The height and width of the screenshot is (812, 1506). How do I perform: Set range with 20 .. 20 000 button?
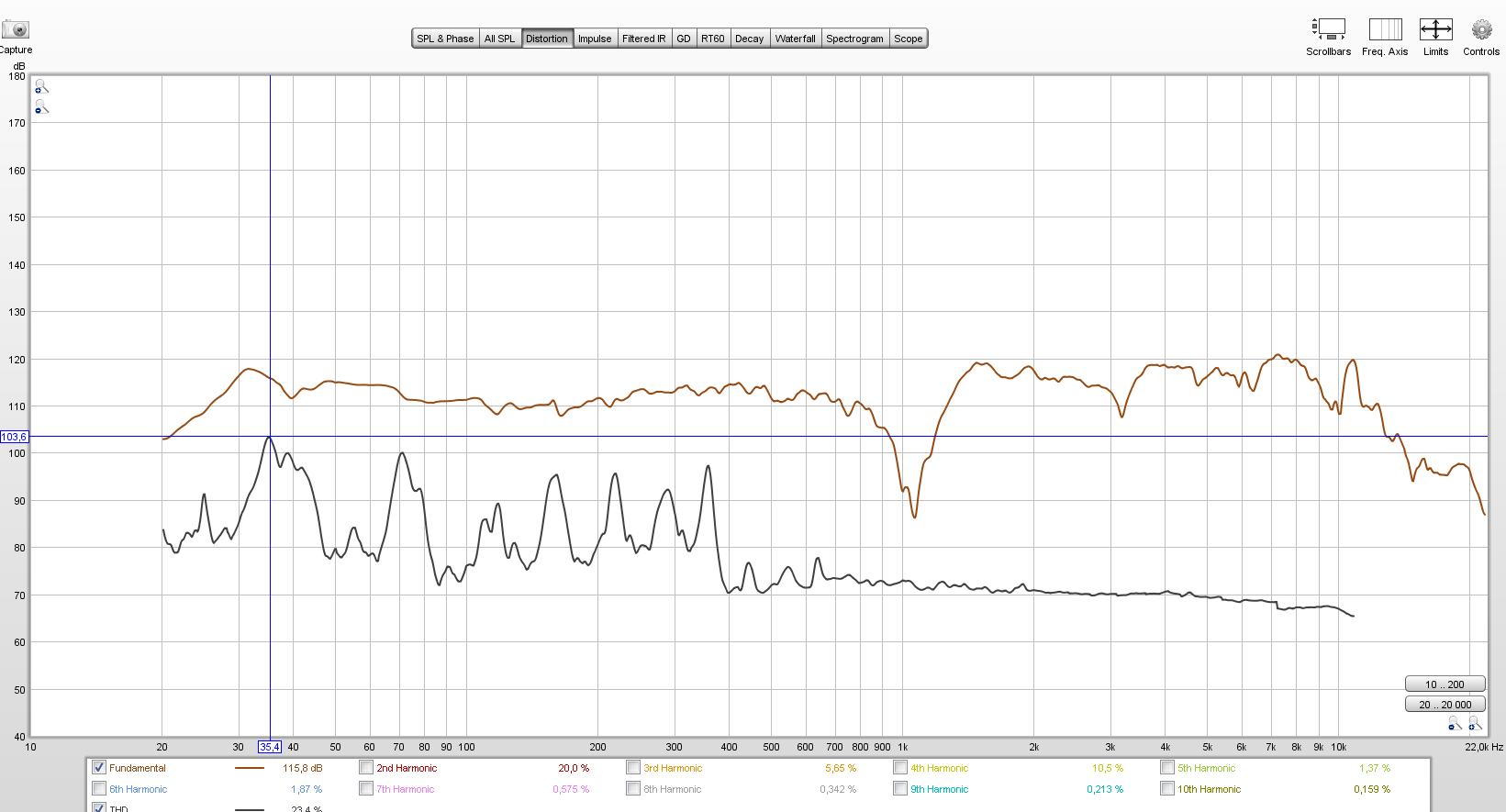(x=1445, y=705)
